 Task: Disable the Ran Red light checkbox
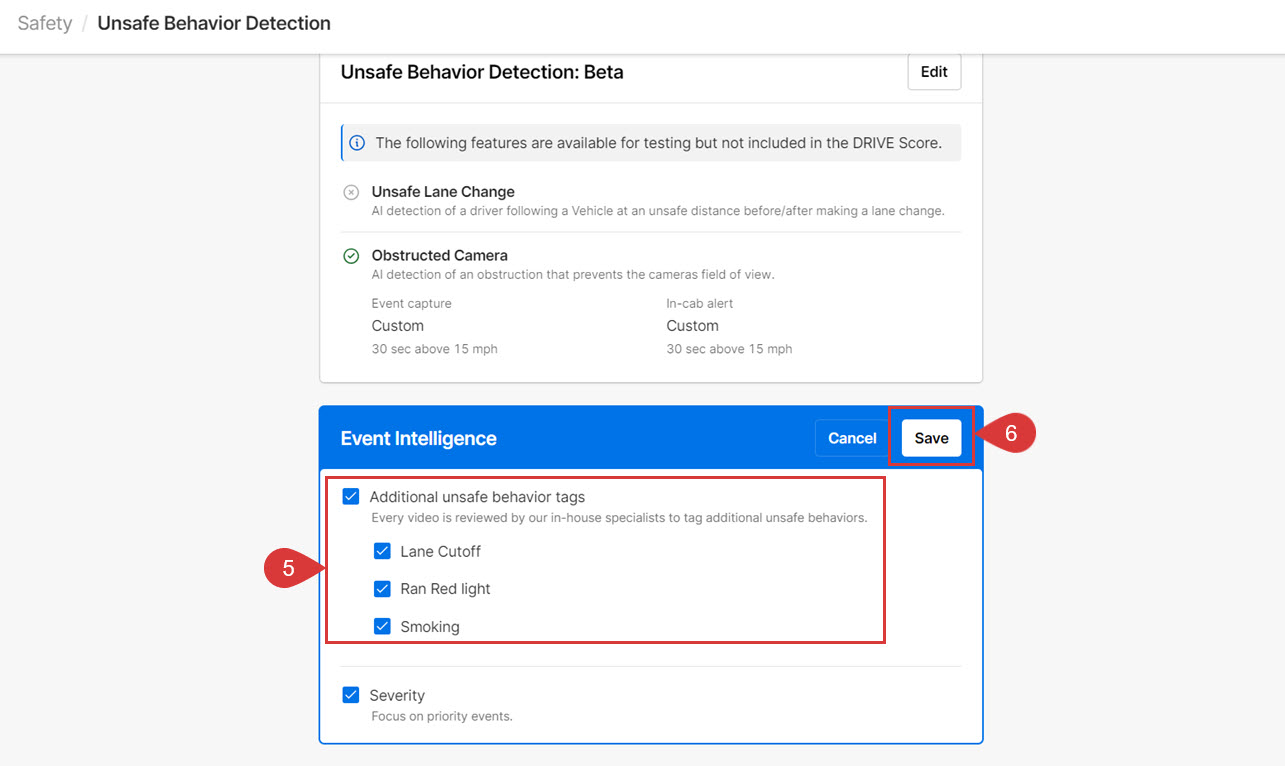pos(382,589)
